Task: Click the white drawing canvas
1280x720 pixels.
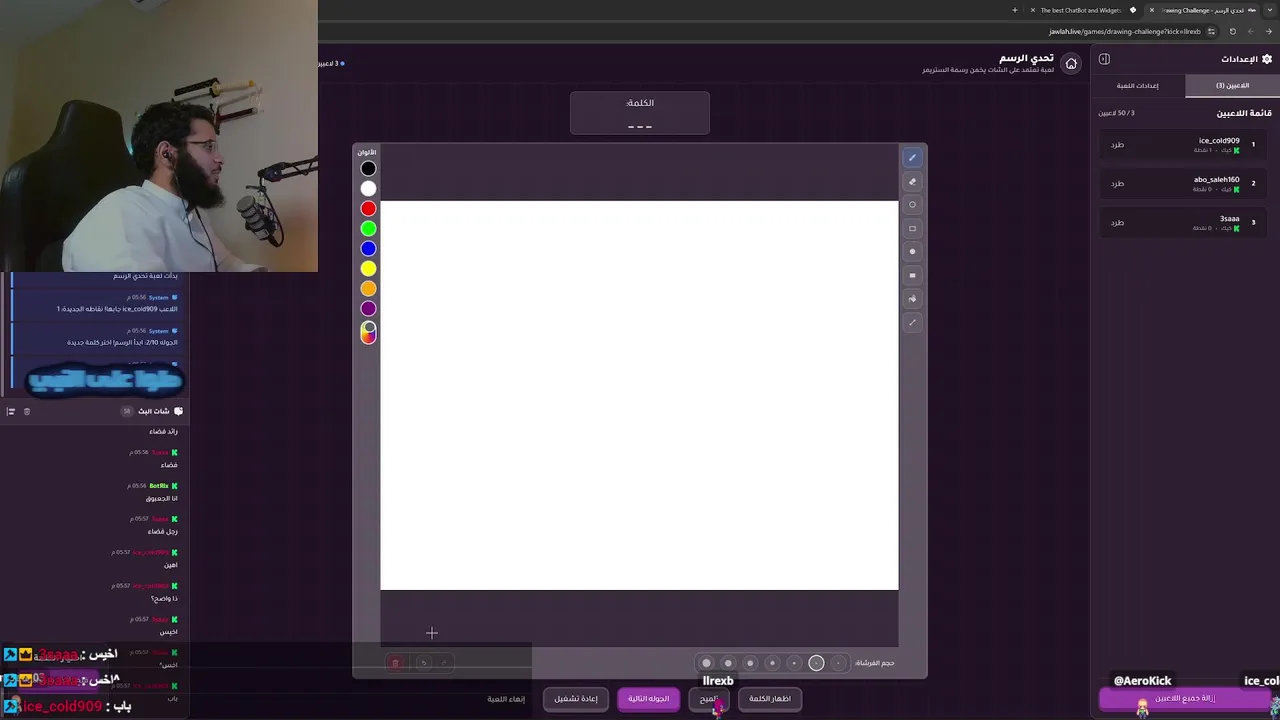Action: pos(639,396)
